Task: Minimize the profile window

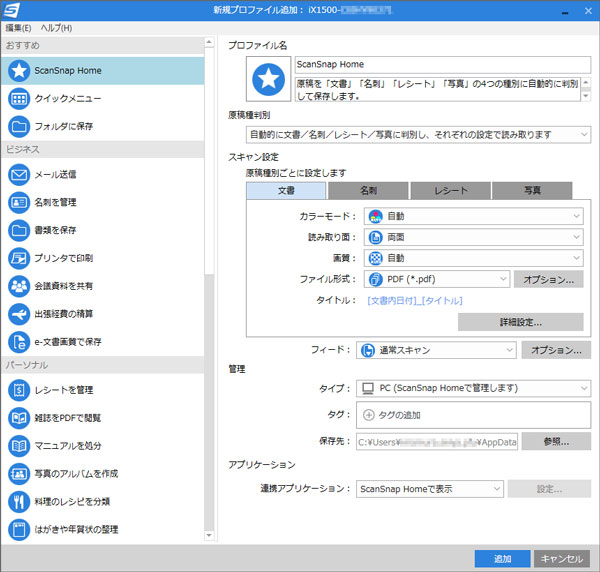Action: point(565,11)
